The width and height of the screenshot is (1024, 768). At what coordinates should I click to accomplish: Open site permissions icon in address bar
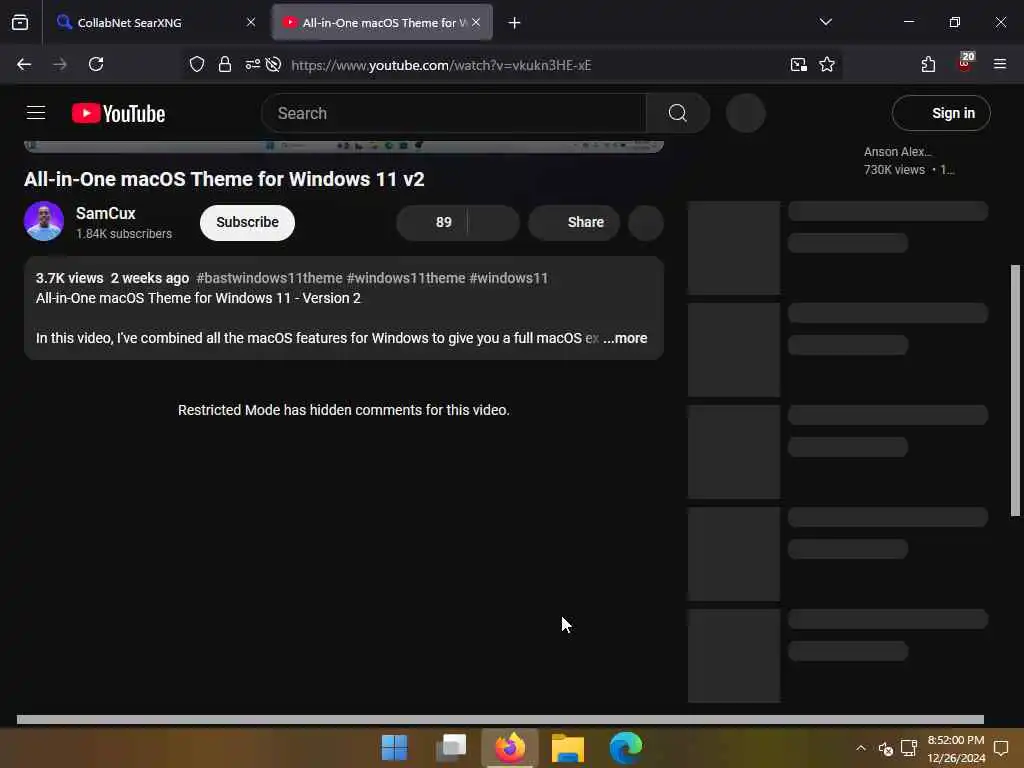[252, 64]
